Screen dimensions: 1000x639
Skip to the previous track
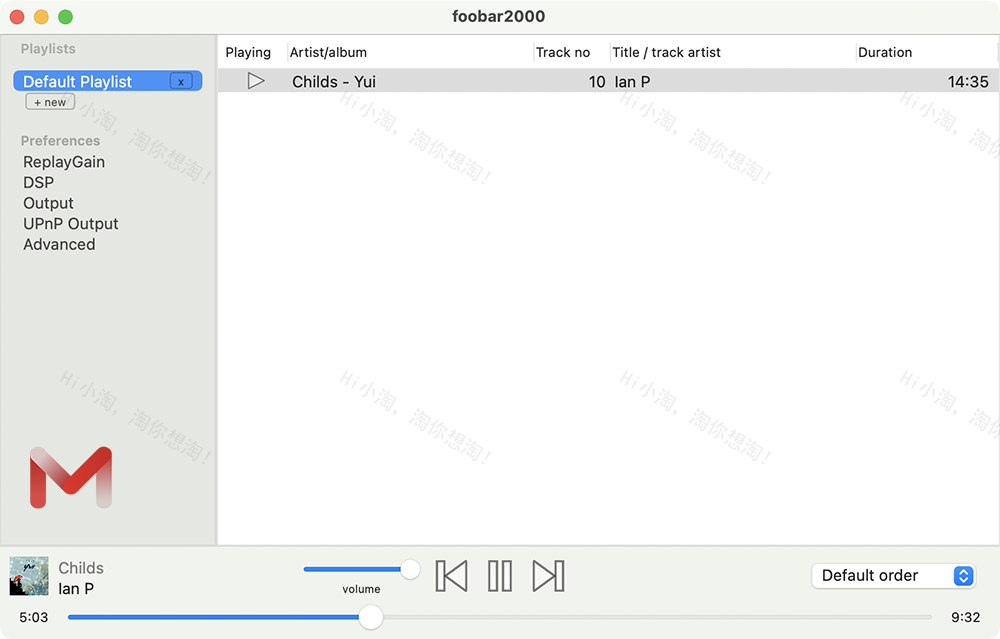pos(452,576)
